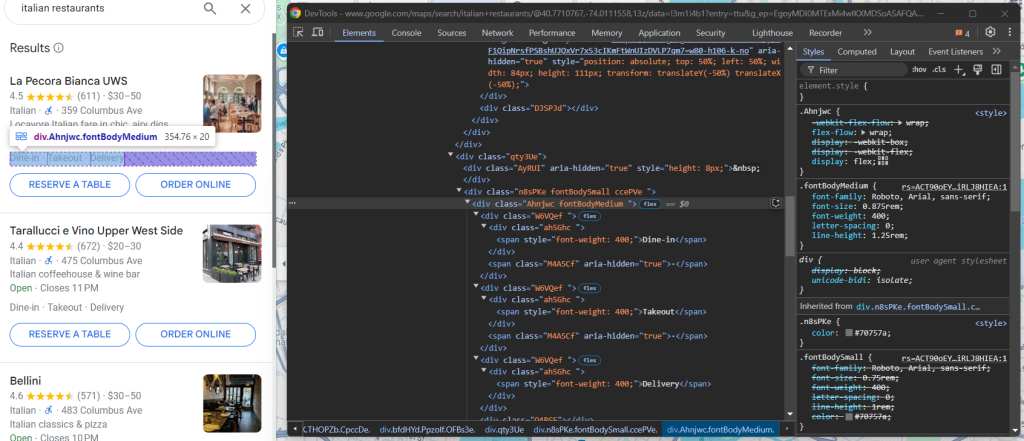The height and width of the screenshot is (441, 1024).
Task: Click the icon at the right of the selected DOM row
Action: click(x=775, y=203)
